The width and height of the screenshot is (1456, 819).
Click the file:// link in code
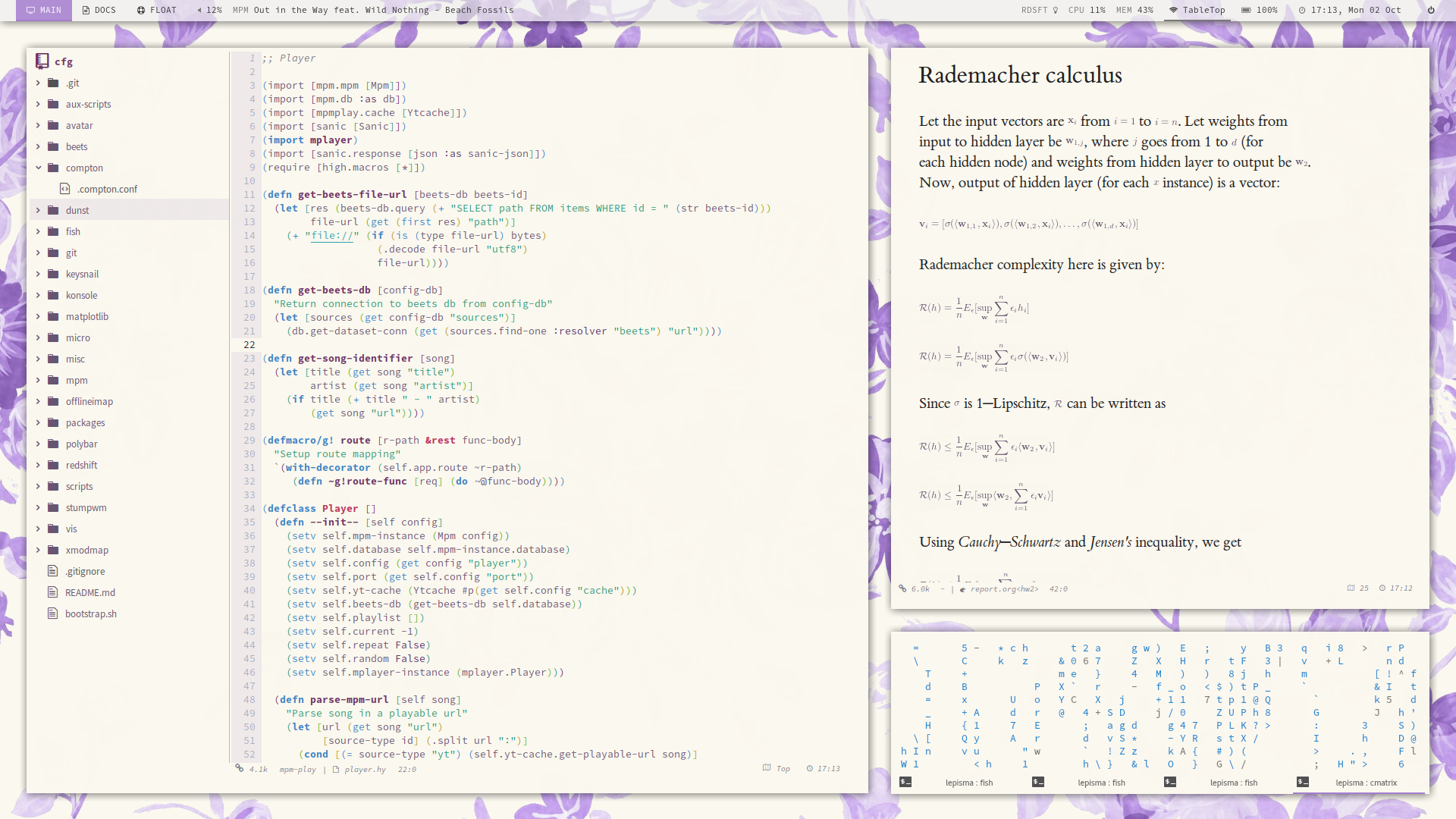[x=331, y=235]
